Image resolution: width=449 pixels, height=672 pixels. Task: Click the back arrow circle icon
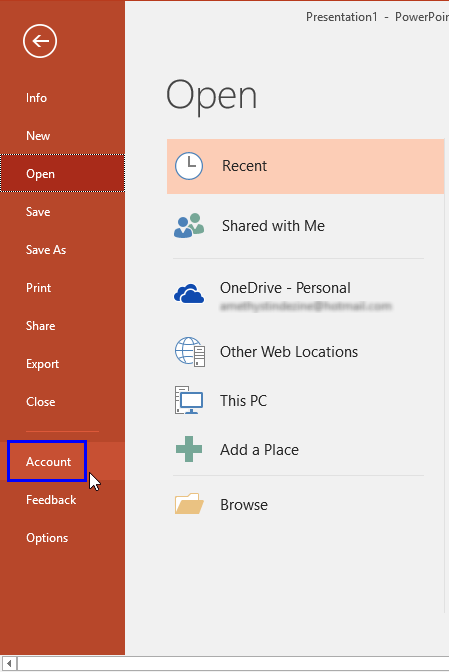40,41
